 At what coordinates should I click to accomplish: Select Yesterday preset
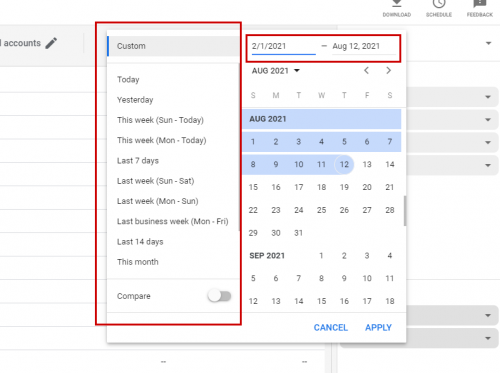click(x=135, y=100)
